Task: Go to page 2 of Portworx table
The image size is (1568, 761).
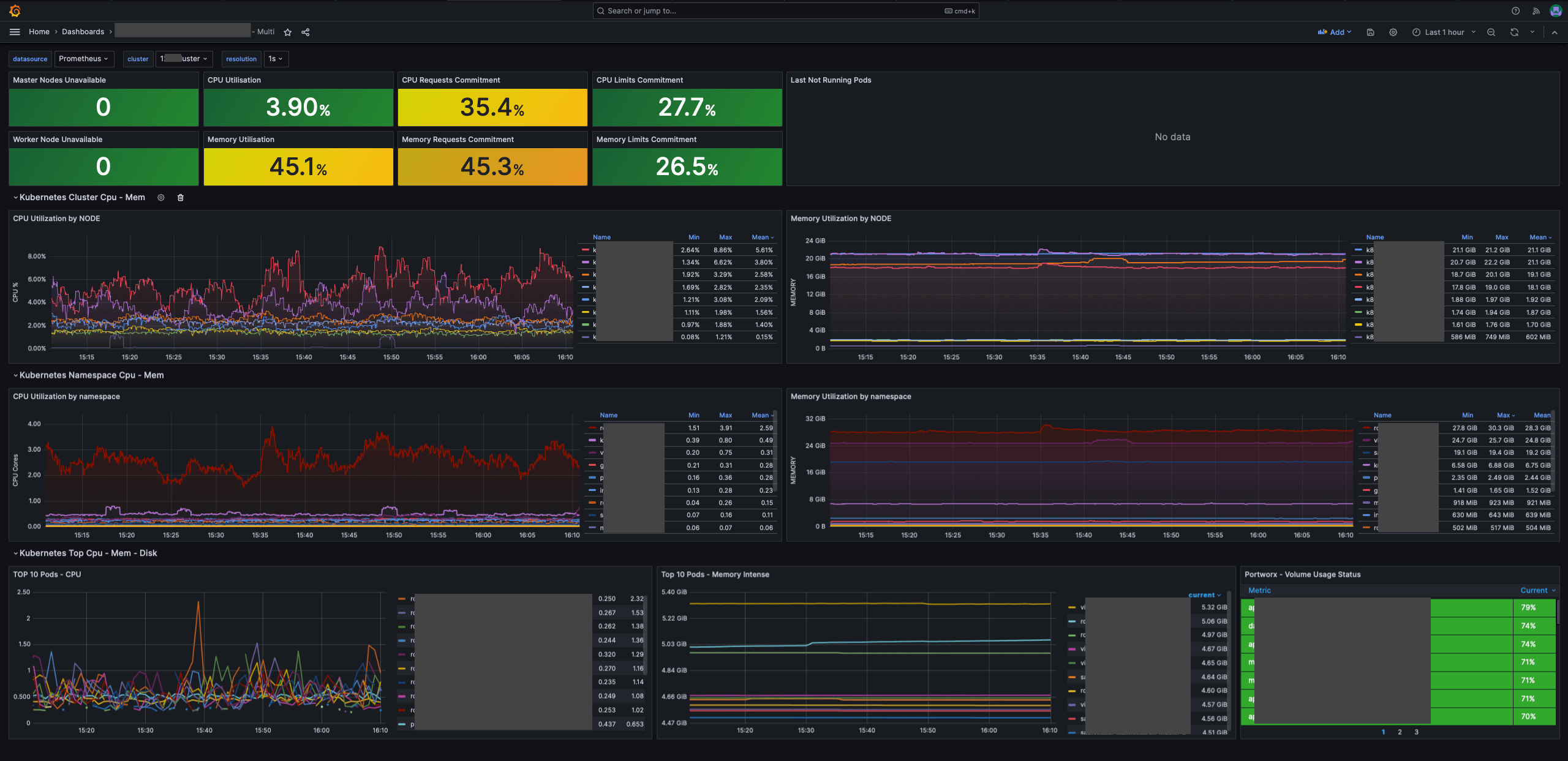Action: pyautogui.click(x=1400, y=732)
